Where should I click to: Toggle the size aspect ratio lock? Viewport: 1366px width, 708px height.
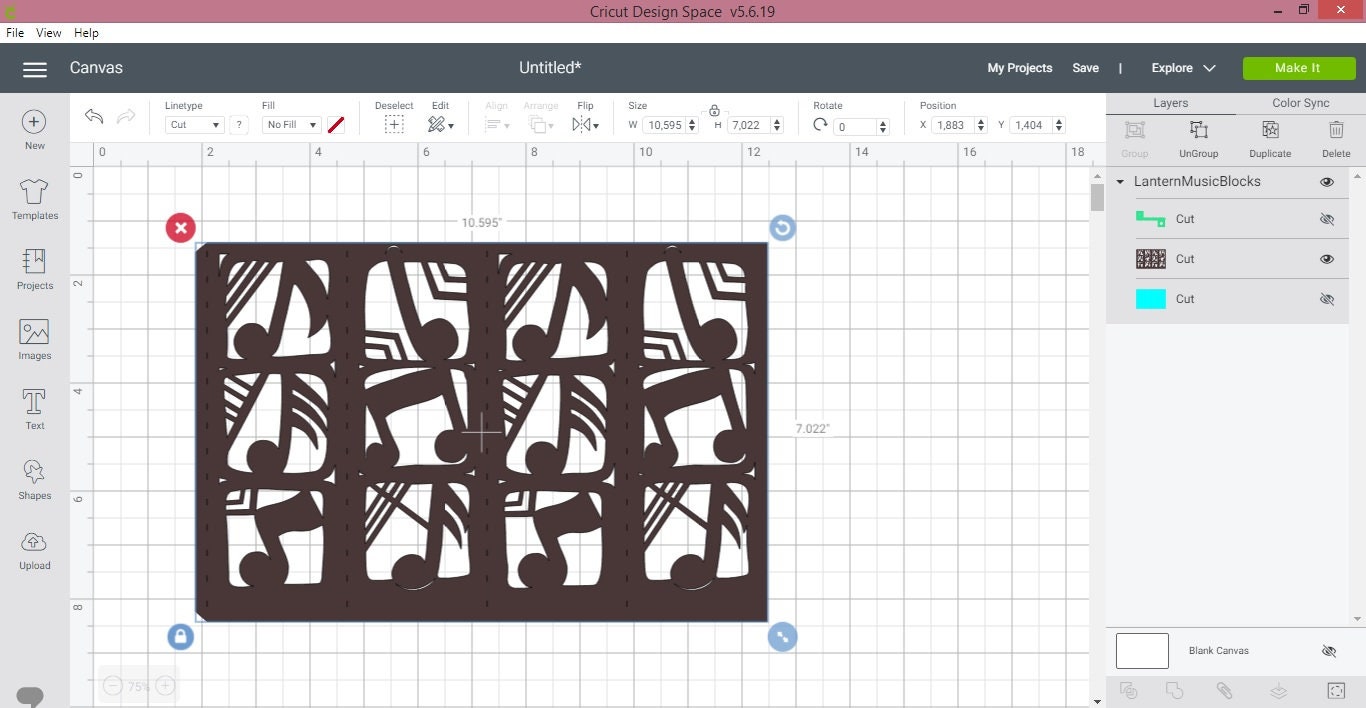[714, 110]
